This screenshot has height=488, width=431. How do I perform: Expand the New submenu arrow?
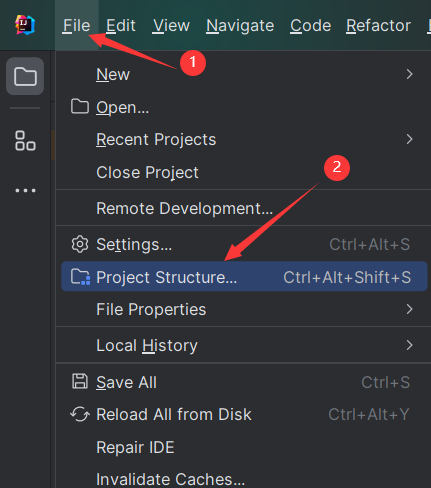pos(410,74)
